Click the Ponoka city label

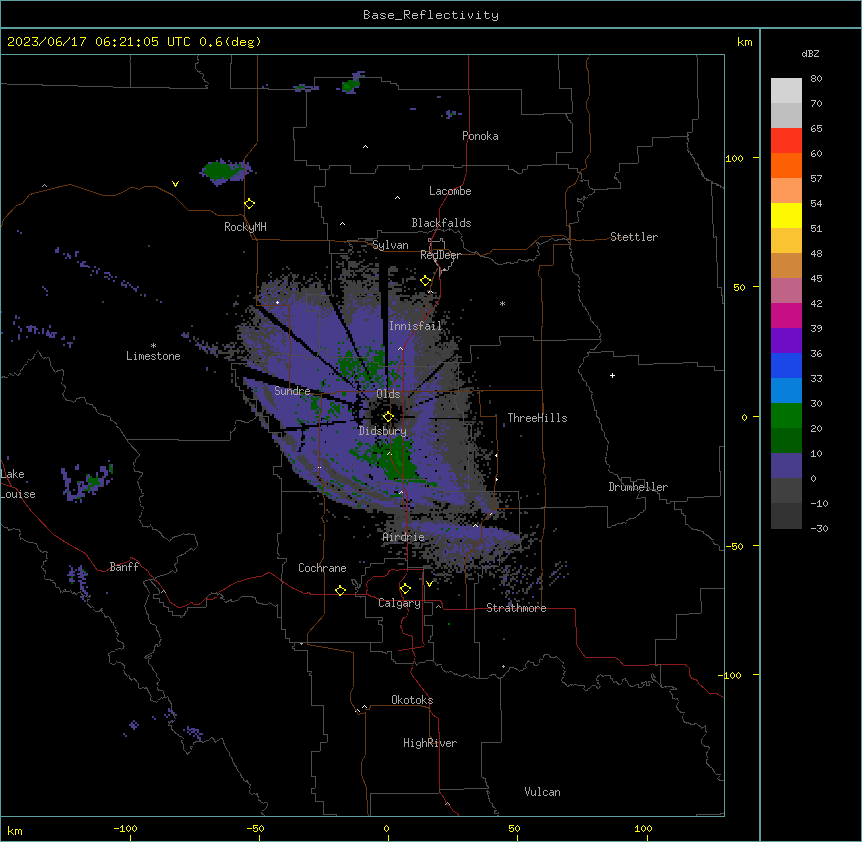tap(480, 136)
